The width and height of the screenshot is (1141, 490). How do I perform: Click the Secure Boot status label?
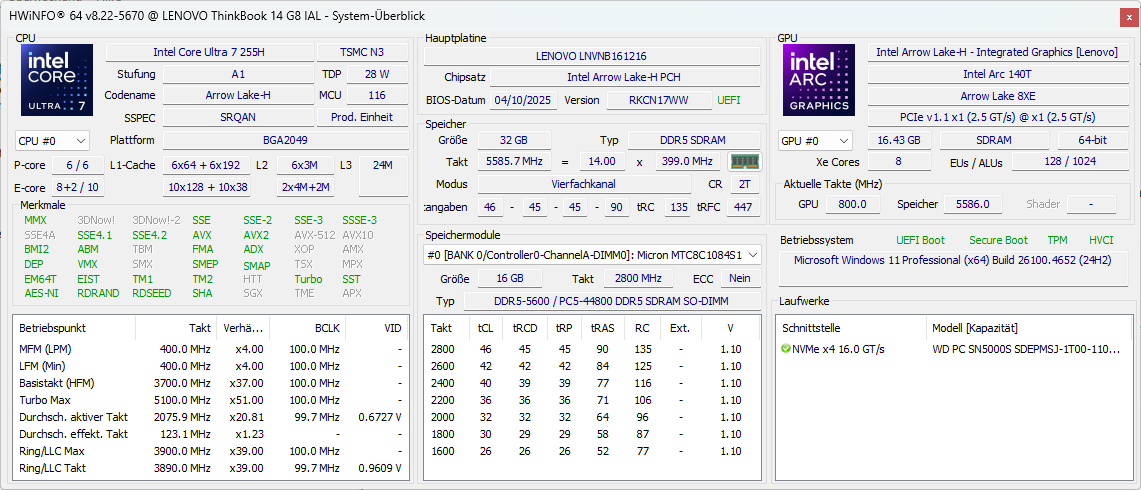click(x=997, y=240)
